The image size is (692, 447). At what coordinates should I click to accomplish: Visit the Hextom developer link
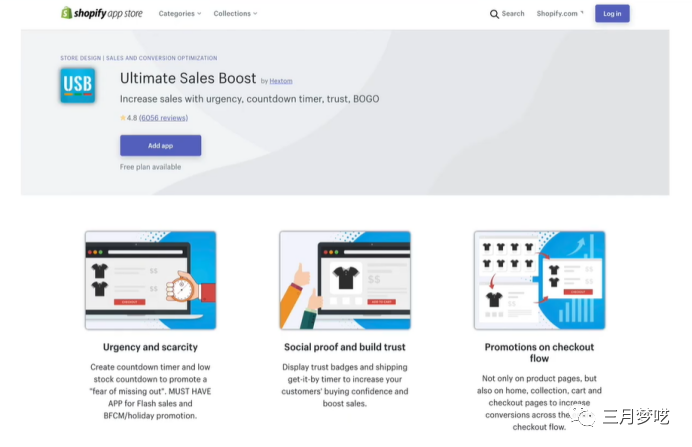[x=281, y=81]
